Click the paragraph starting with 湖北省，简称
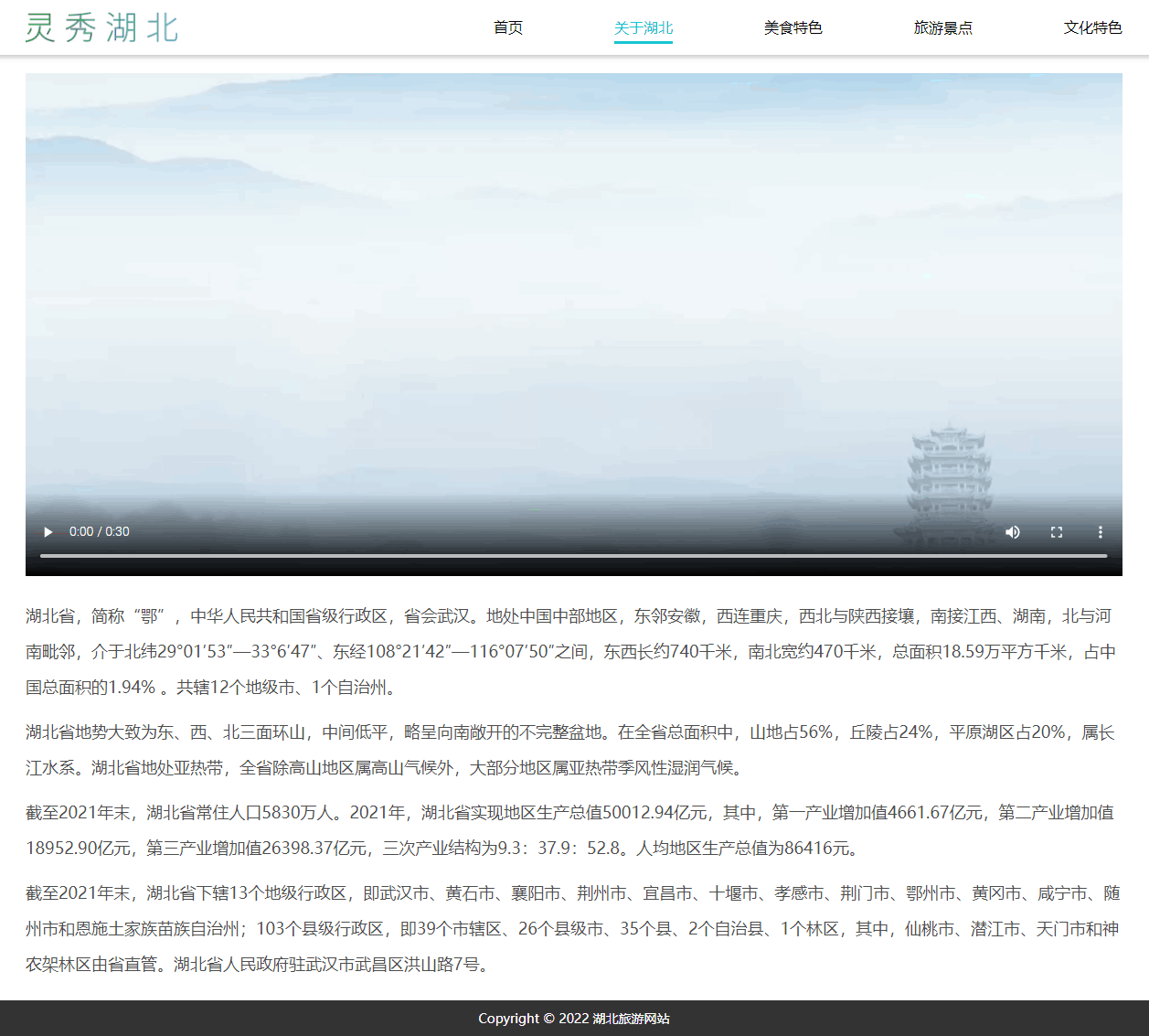Image resolution: width=1149 pixels, height=1036 pixels. pos(574,652)
